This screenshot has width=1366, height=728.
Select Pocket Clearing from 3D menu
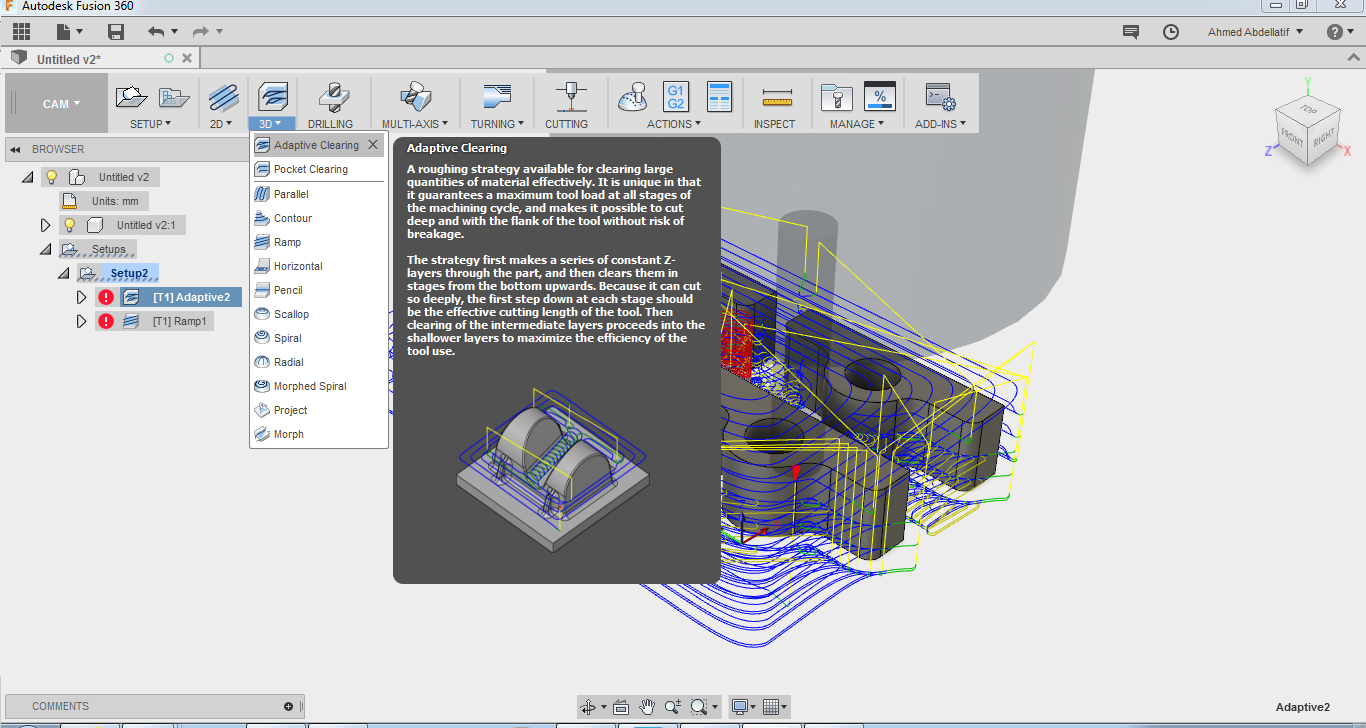[x=318, y=169]
